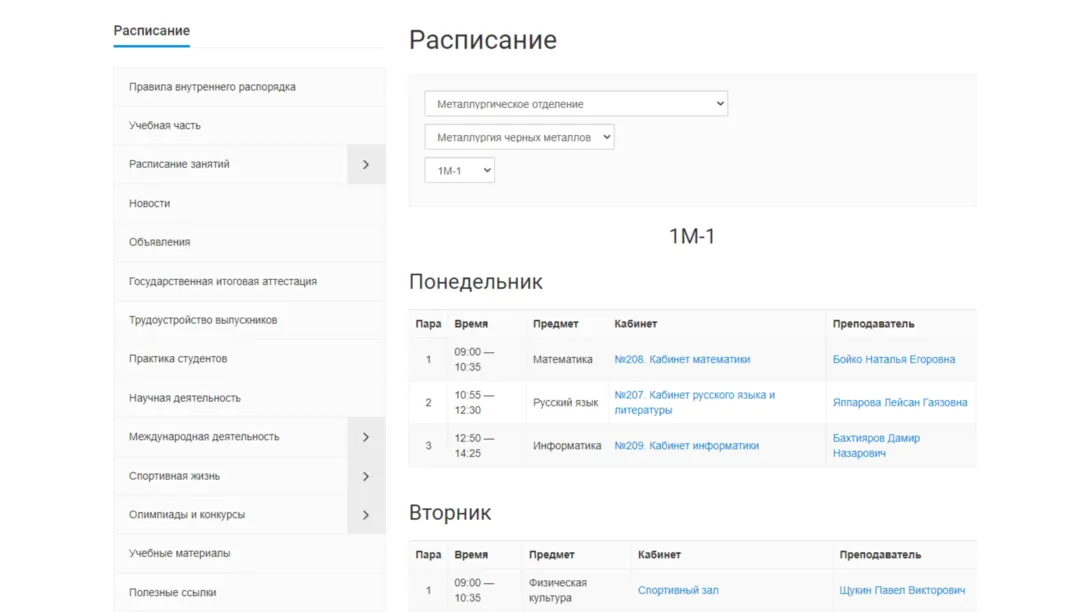Expand the Олимпиады и конкурсы chevron
The height and width of the screenshot is (612, 1090).
coord(366,515)
